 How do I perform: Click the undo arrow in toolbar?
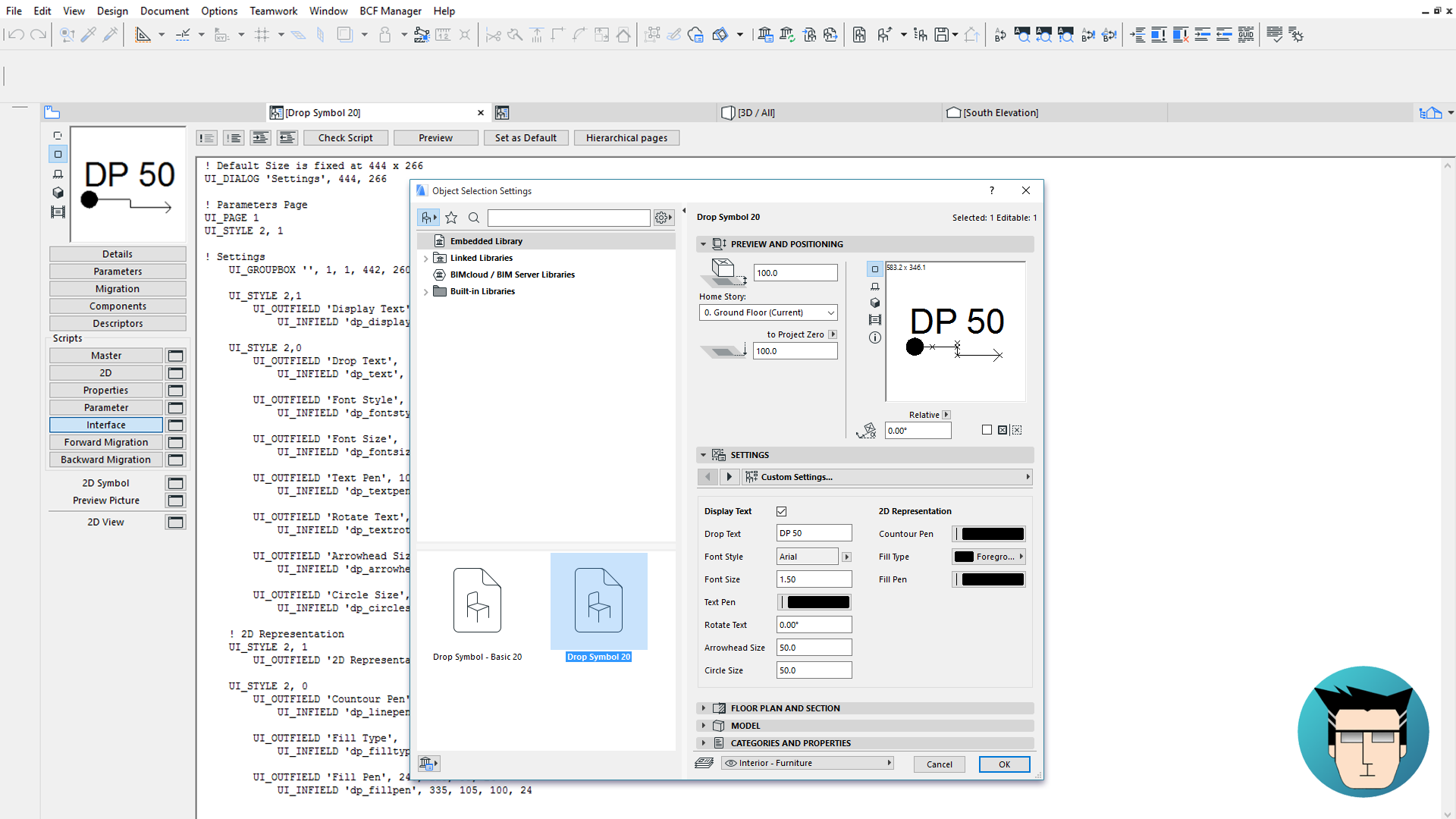coord(16,35)
